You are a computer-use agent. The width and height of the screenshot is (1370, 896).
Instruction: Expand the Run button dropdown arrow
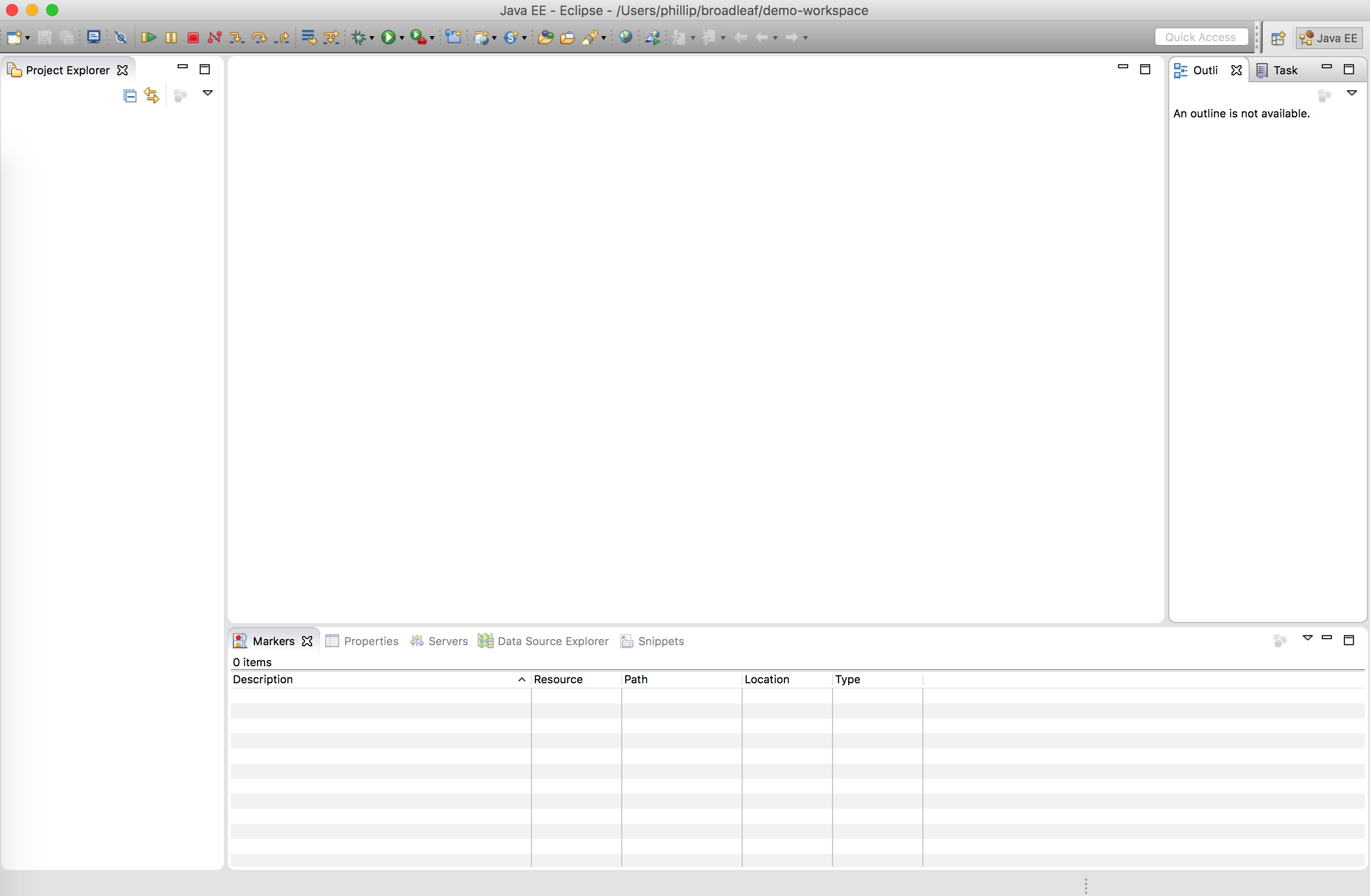402,38
